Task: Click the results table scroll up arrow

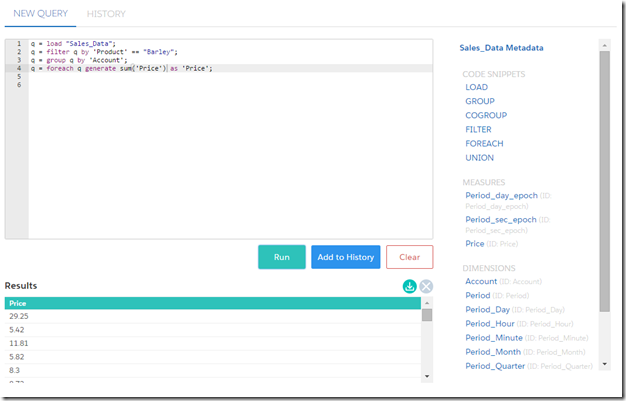Action: click(427, 303)
